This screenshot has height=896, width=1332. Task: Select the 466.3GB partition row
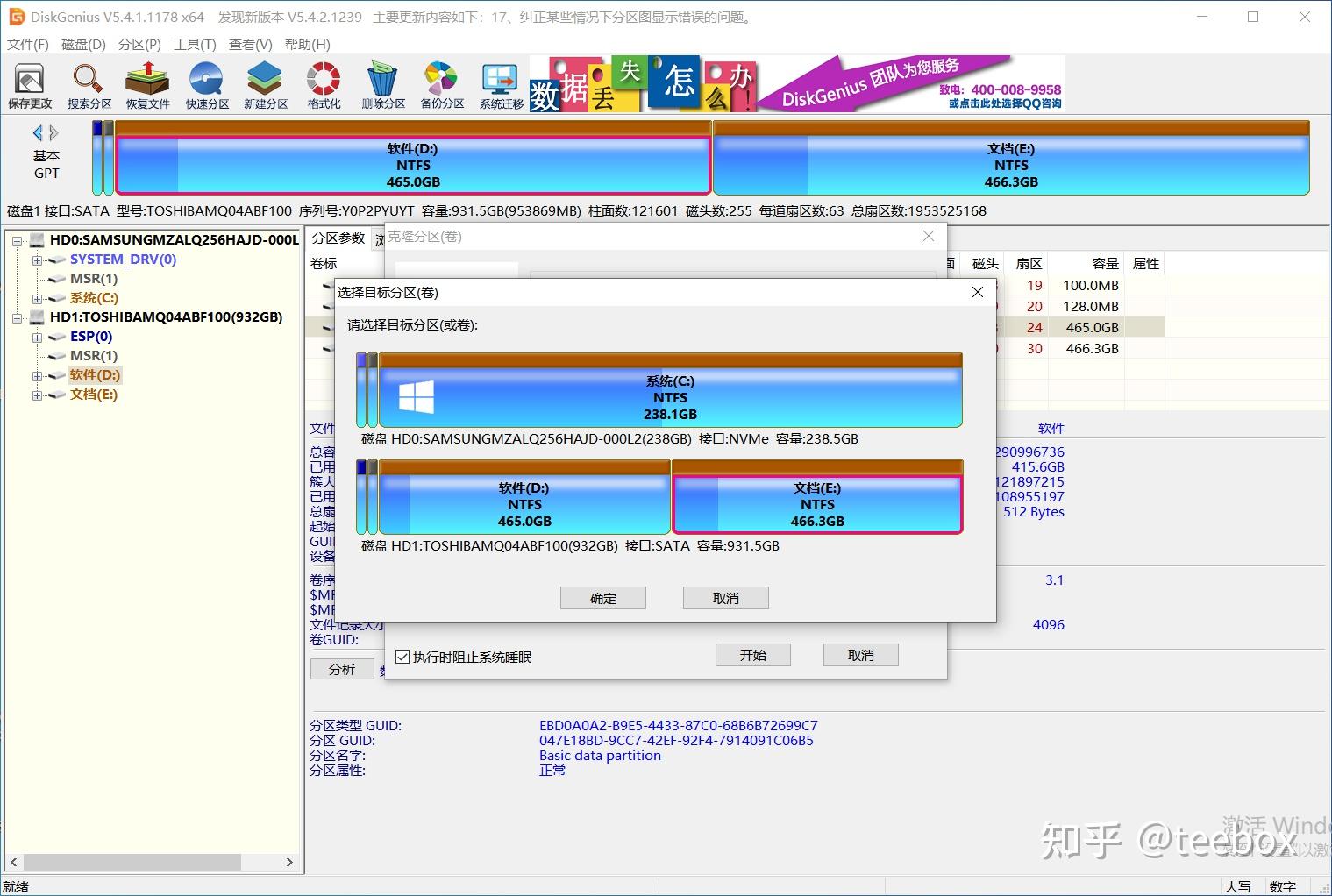click(x=737, y=348)
